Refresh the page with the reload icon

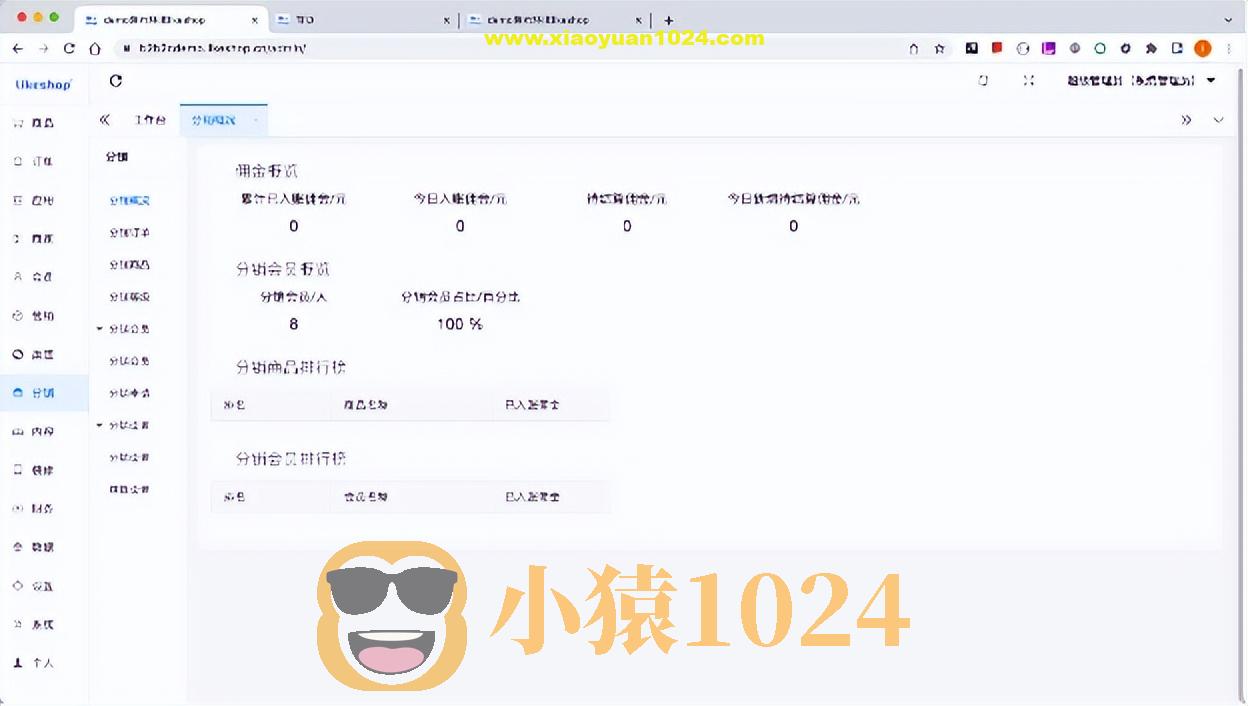pyautogui.click(x=115, y=81)
